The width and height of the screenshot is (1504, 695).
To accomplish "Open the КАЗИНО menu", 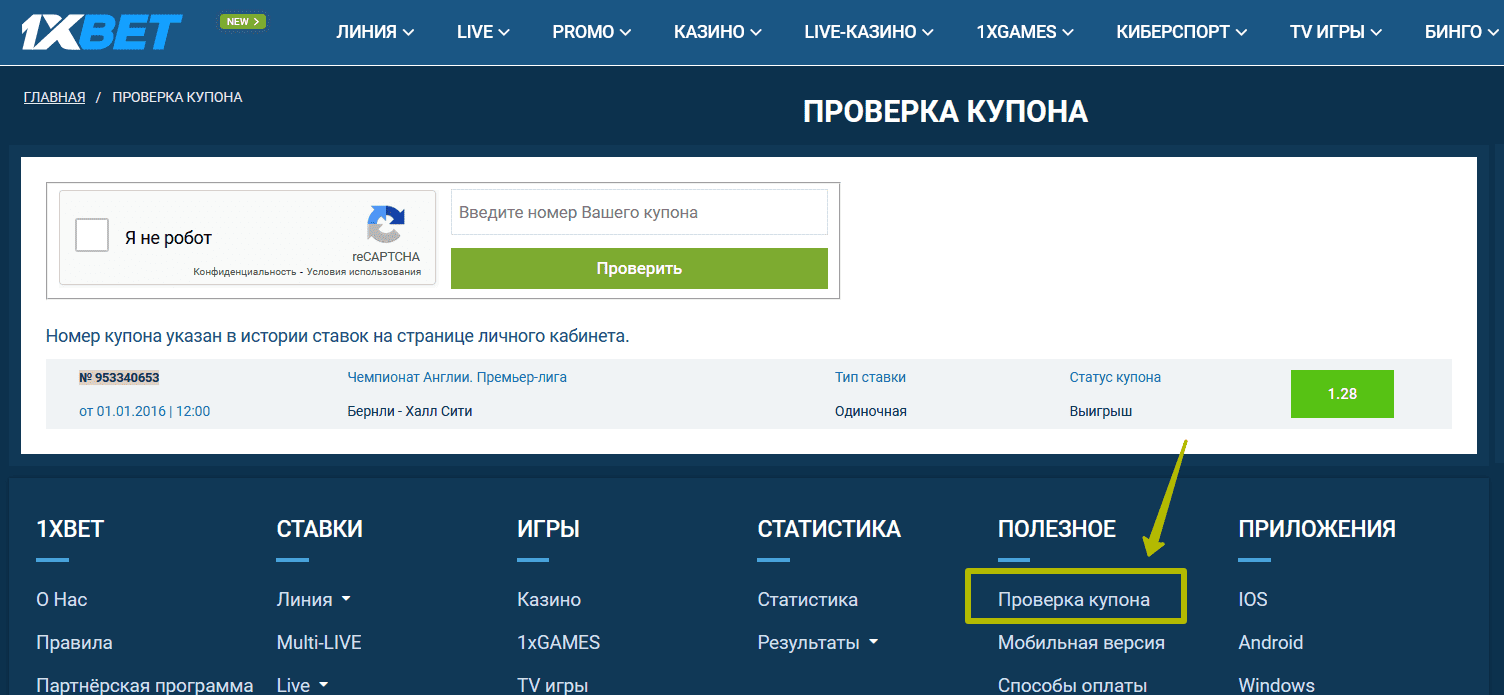I will [x=716, y=31].
